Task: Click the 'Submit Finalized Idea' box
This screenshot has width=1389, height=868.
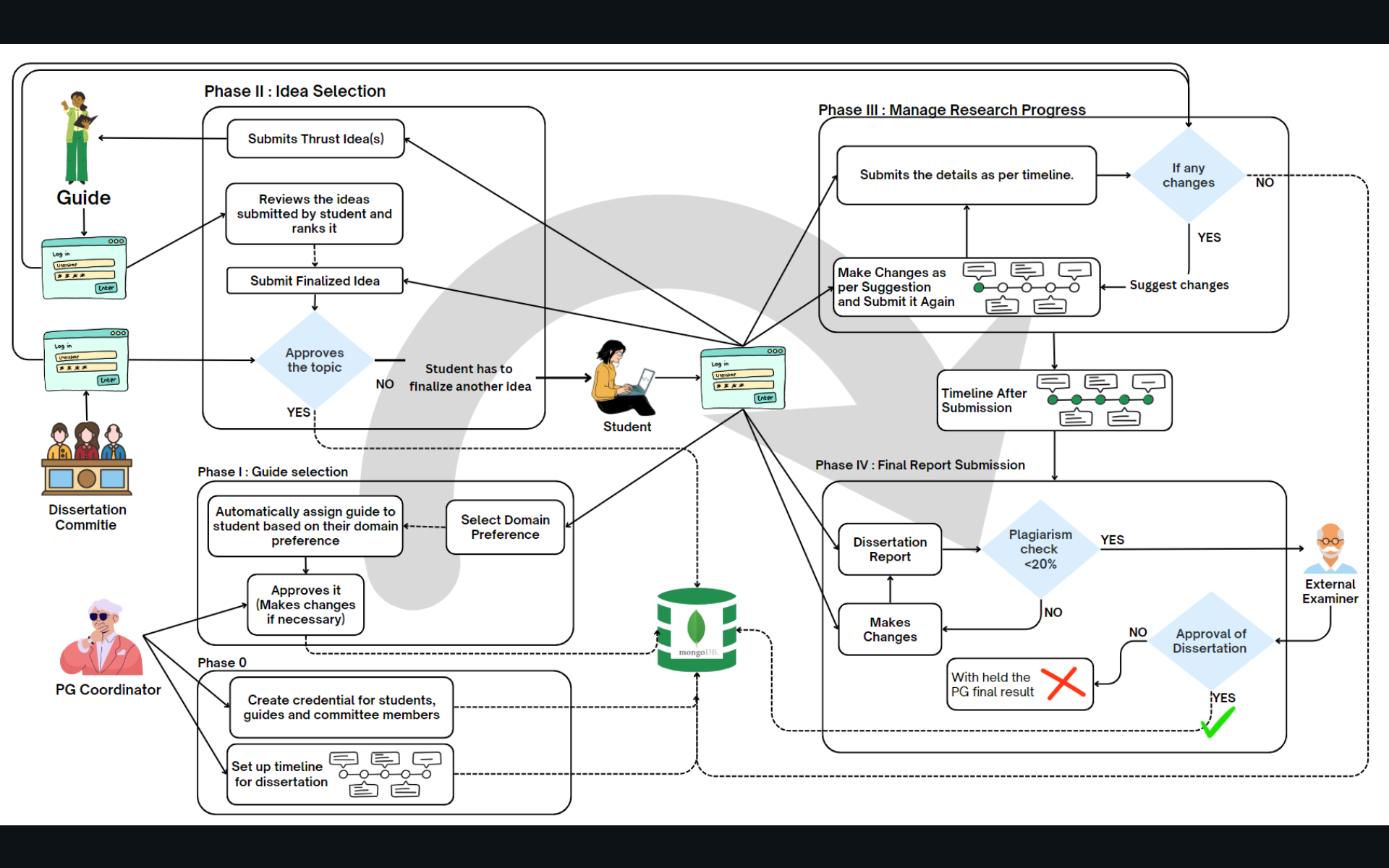Action: point(315,281)
